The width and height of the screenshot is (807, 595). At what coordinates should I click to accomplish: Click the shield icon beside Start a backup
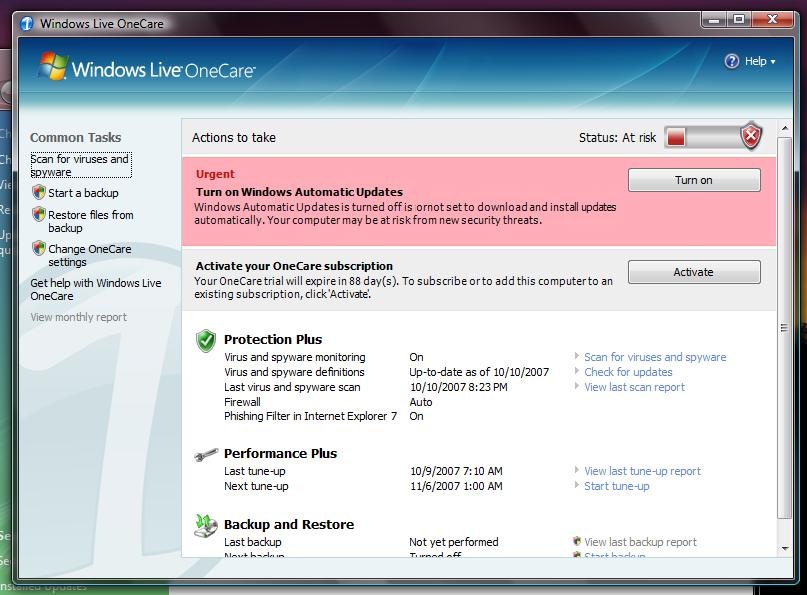39,192
